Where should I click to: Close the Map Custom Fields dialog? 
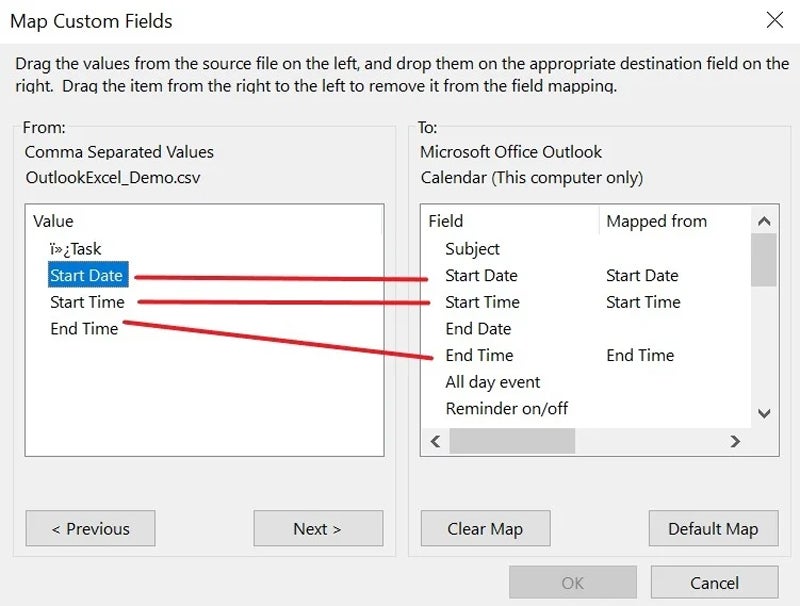click(774, 20)
